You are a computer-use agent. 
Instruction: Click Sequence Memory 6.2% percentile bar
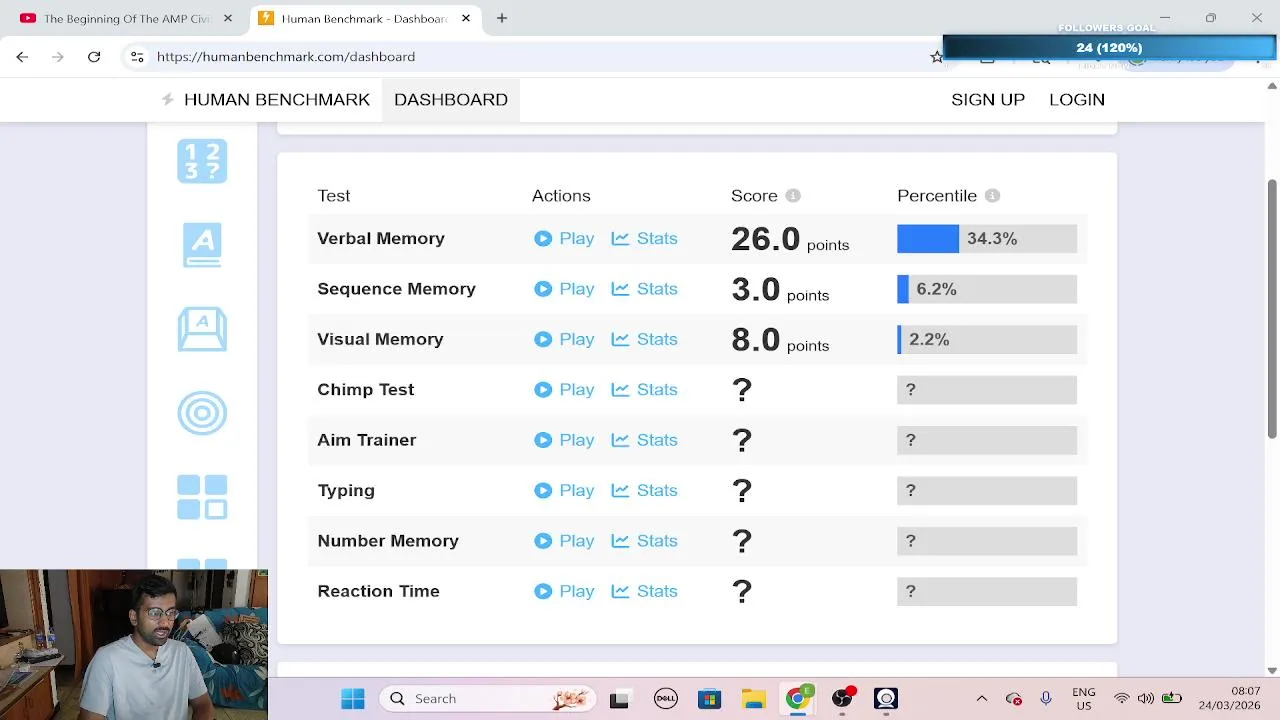coord(987,289)
